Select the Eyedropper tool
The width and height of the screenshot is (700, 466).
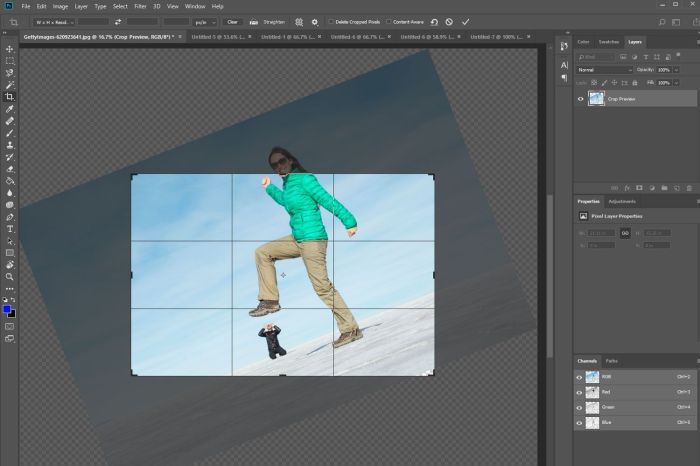pyautogui.click(x=9, y=109)
